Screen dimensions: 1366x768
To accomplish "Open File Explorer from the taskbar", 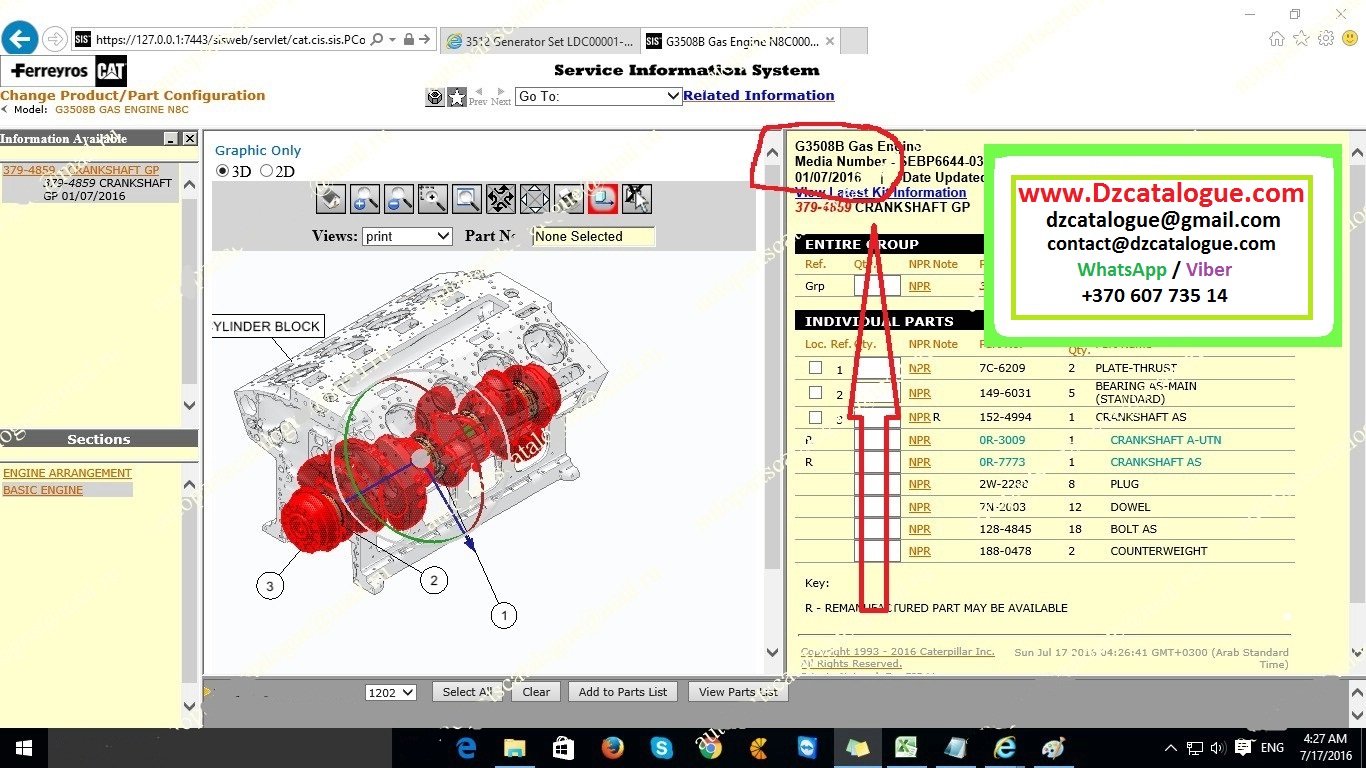I will coord(514,748).
